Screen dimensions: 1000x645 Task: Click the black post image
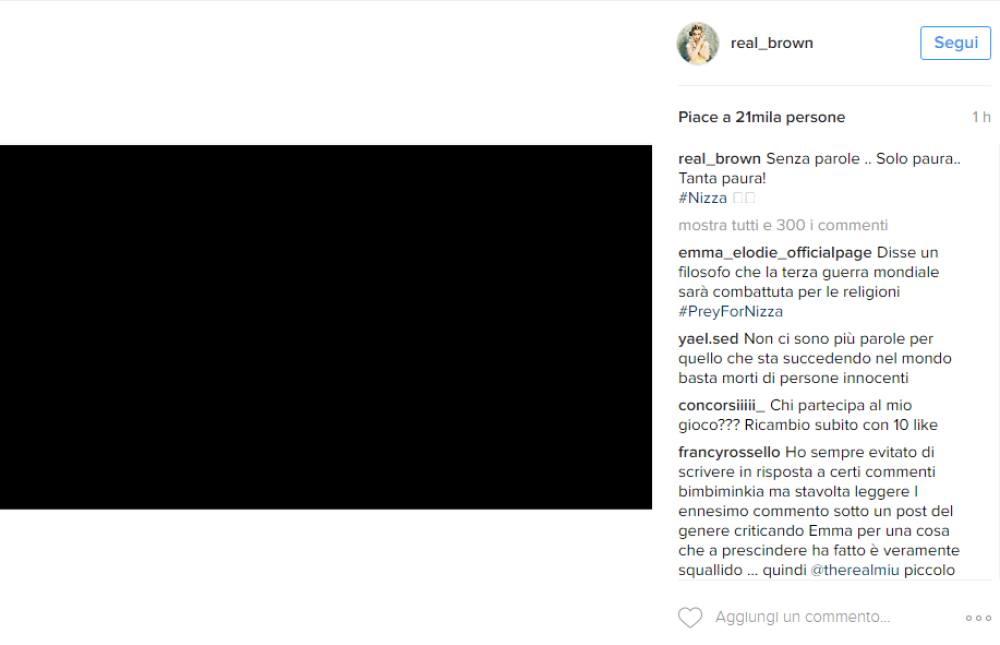[x=326, y=327]
